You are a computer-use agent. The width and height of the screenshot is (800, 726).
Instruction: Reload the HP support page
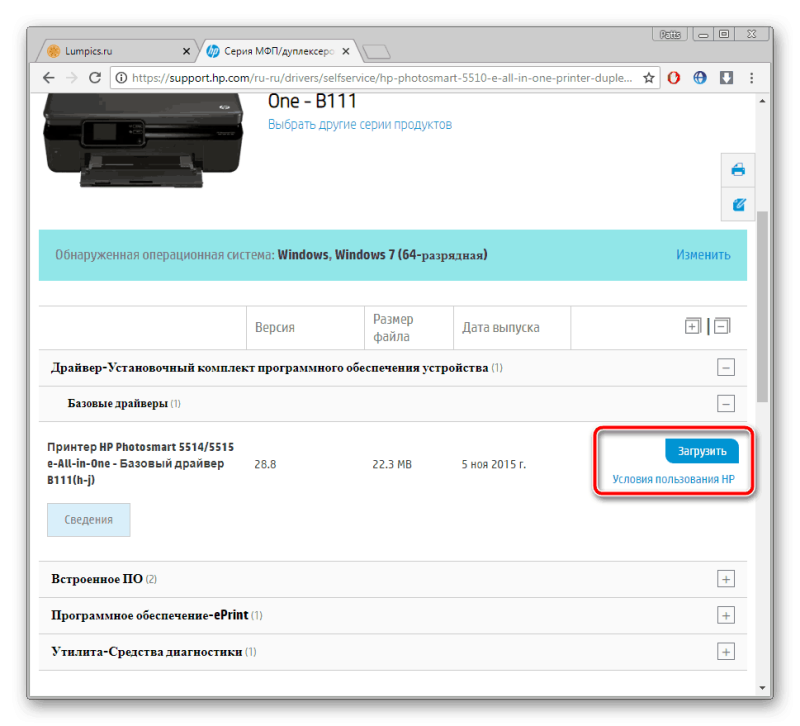tap(95, 78)
